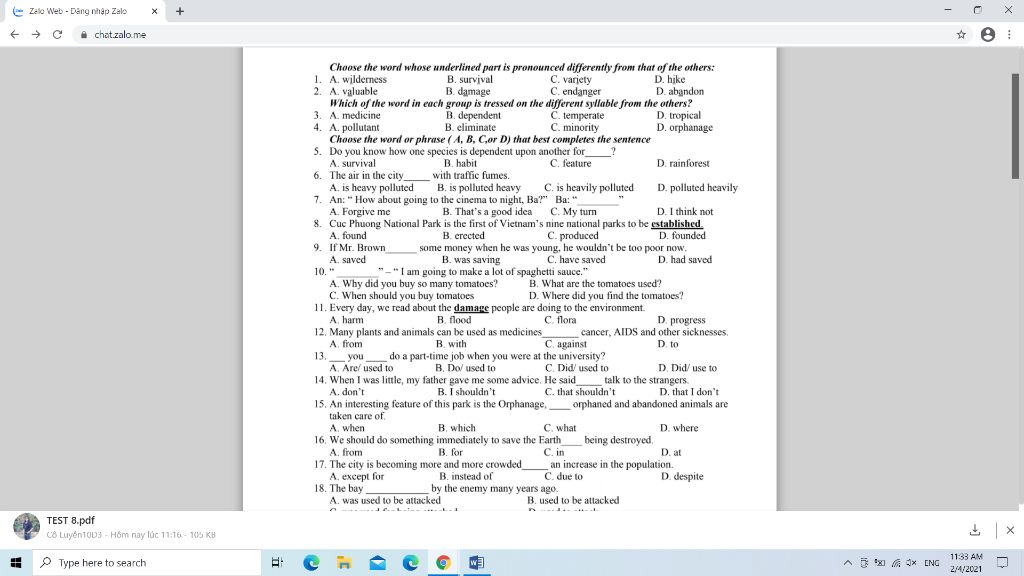Close the TEST 8.pdf preview
1024x576 pixels.
pyautogui.click(x=1010, y=530)
